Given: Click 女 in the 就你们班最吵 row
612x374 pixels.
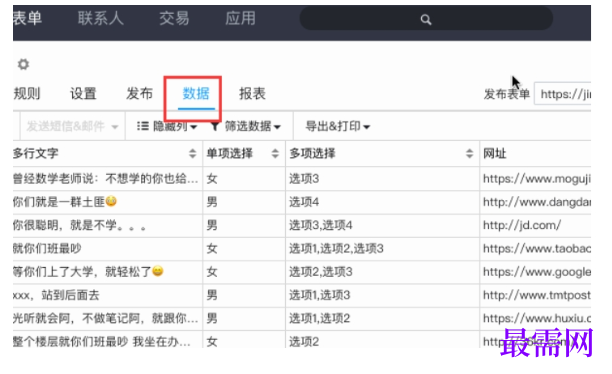Looking at the screenshot, I should pos(212,249).
